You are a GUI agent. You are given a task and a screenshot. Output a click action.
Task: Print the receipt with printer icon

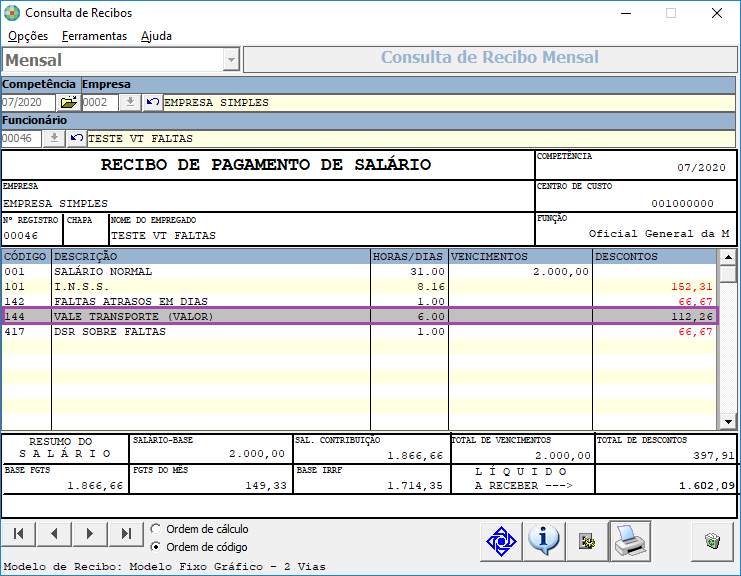(630, 541)
